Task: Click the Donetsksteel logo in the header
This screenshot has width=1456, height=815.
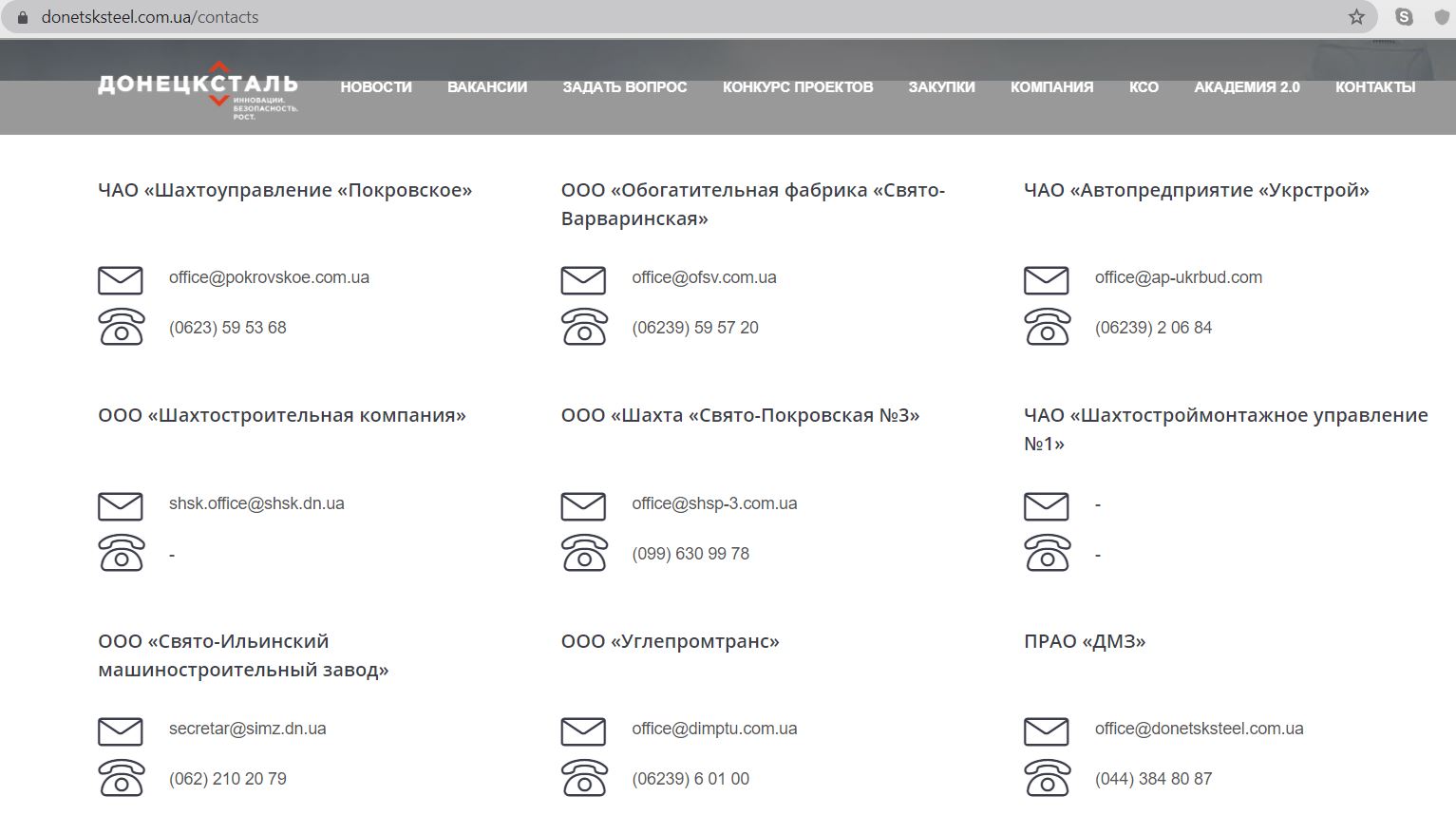Action: tap(198, 90)
